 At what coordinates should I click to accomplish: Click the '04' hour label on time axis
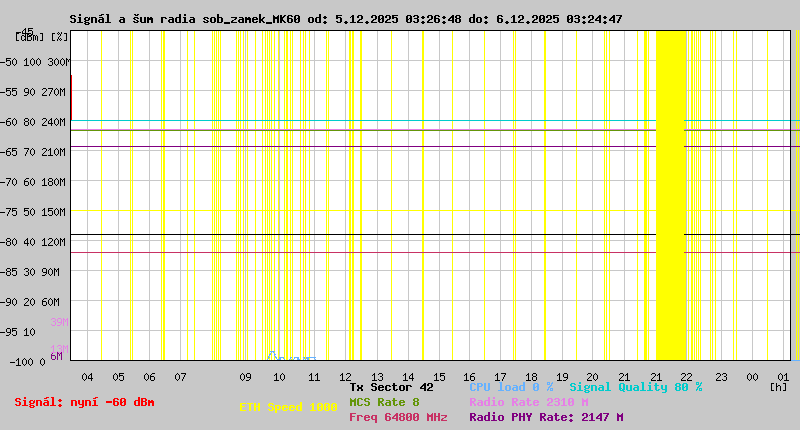coord(87,377)
